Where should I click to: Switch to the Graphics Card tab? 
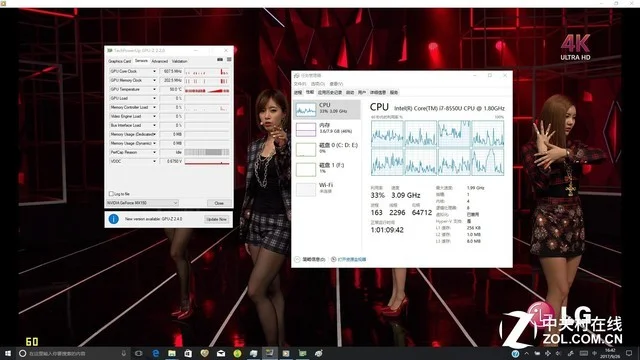[120, 61]
